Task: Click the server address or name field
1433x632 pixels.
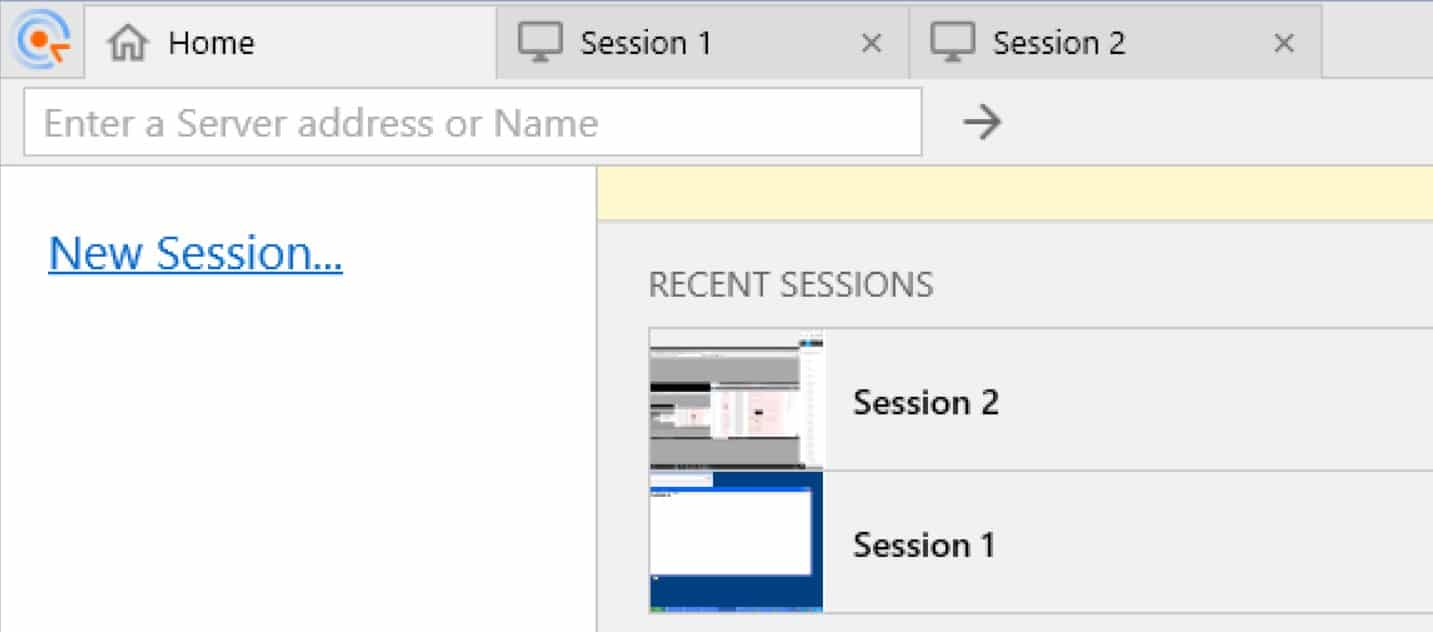Action: (x=473, y=122)
